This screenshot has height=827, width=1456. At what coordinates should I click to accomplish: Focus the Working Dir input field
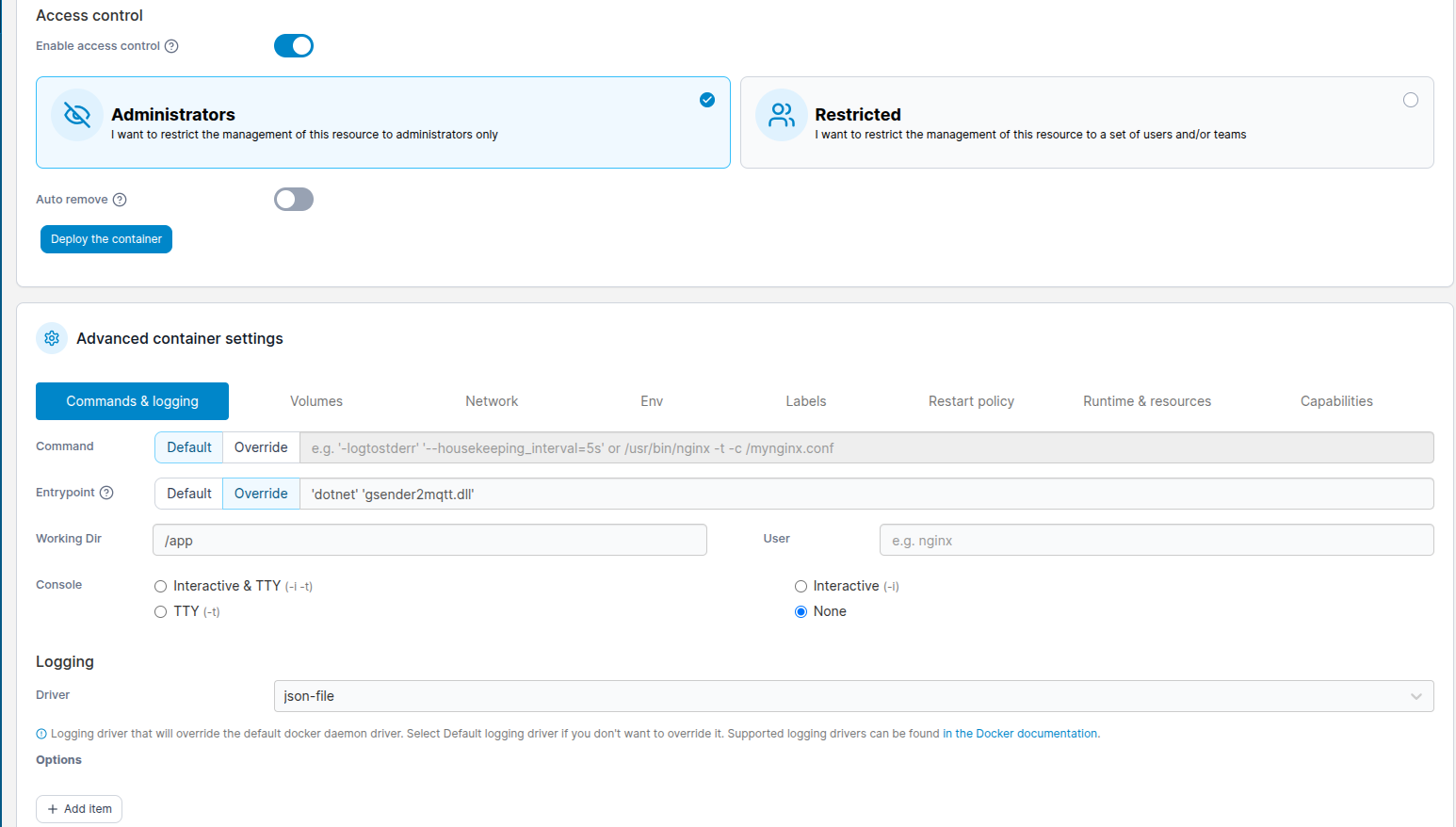tap(429, 541)
